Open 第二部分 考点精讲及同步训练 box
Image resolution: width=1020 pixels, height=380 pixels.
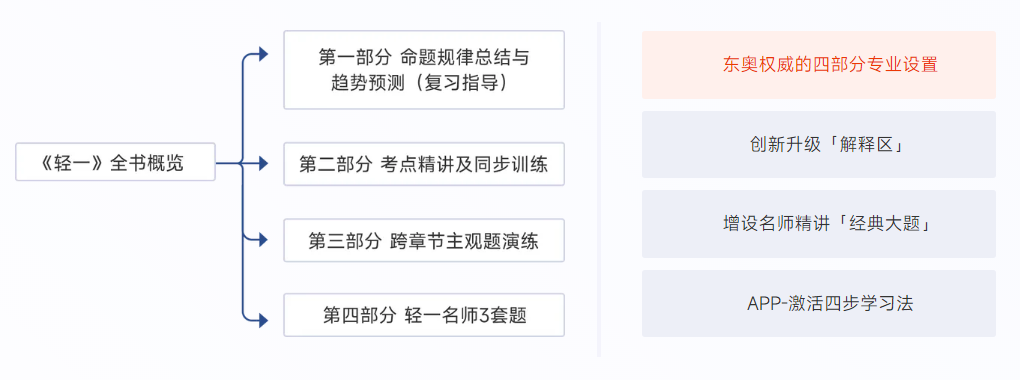(x=424, y=164)
